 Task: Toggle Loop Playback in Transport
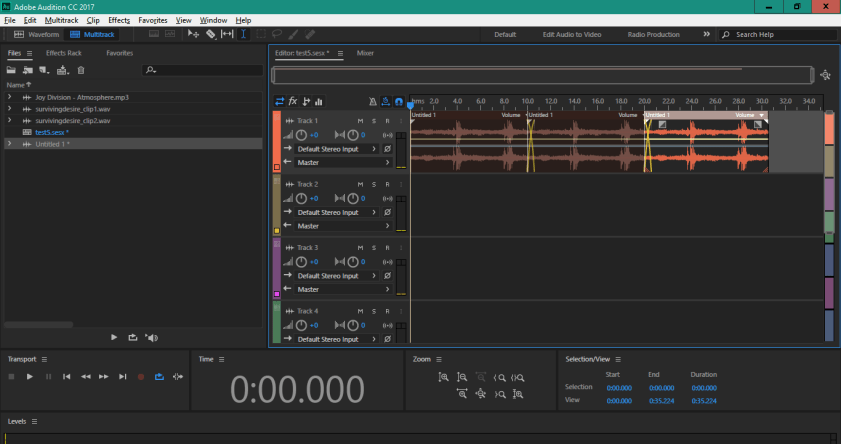click(x=159, y=376)
